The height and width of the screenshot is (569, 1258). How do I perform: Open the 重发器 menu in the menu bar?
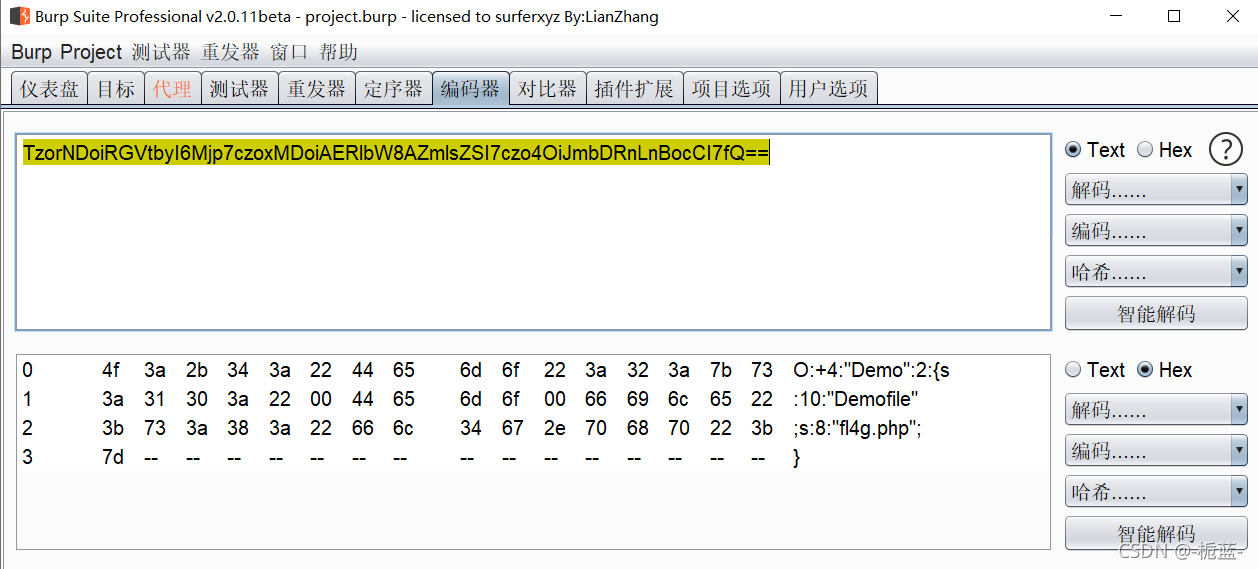(230, 52)
